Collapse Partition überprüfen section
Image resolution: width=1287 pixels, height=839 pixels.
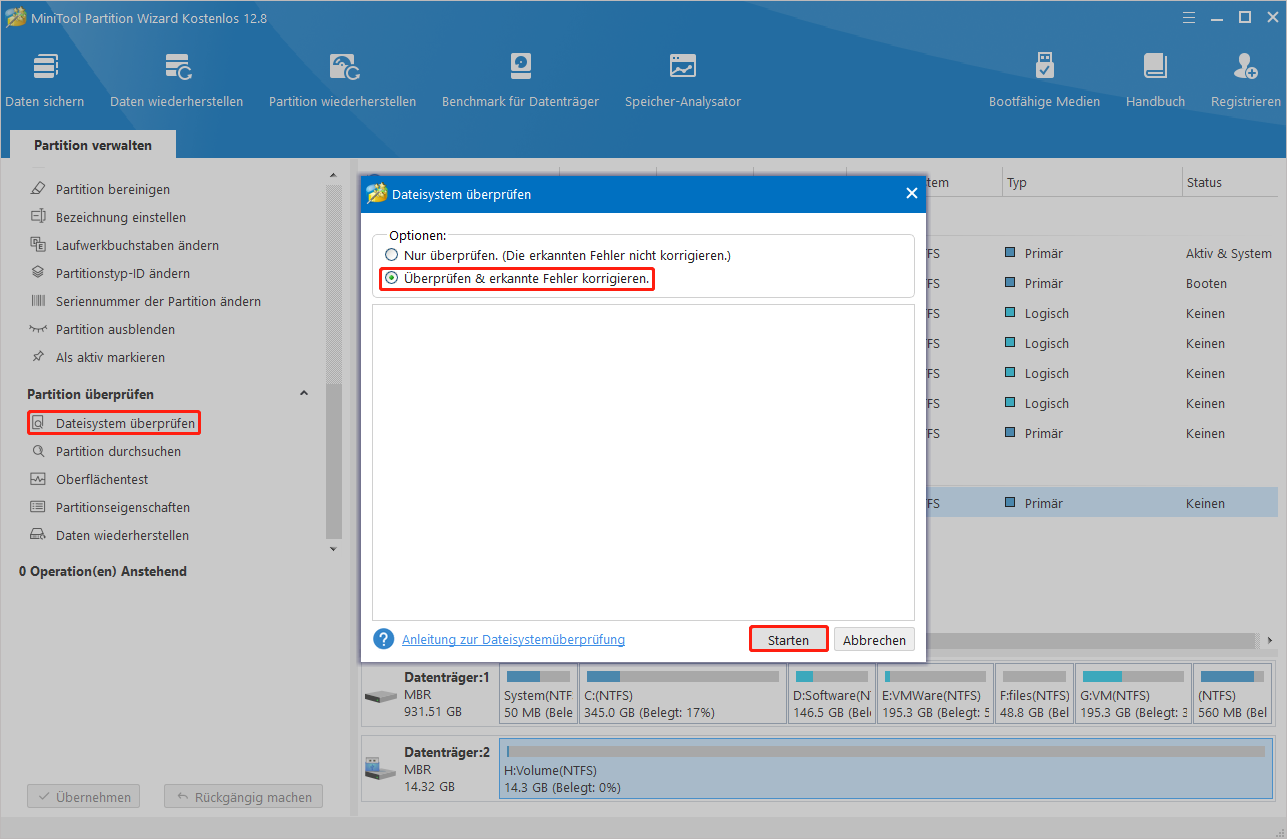[x=304, y=394]
